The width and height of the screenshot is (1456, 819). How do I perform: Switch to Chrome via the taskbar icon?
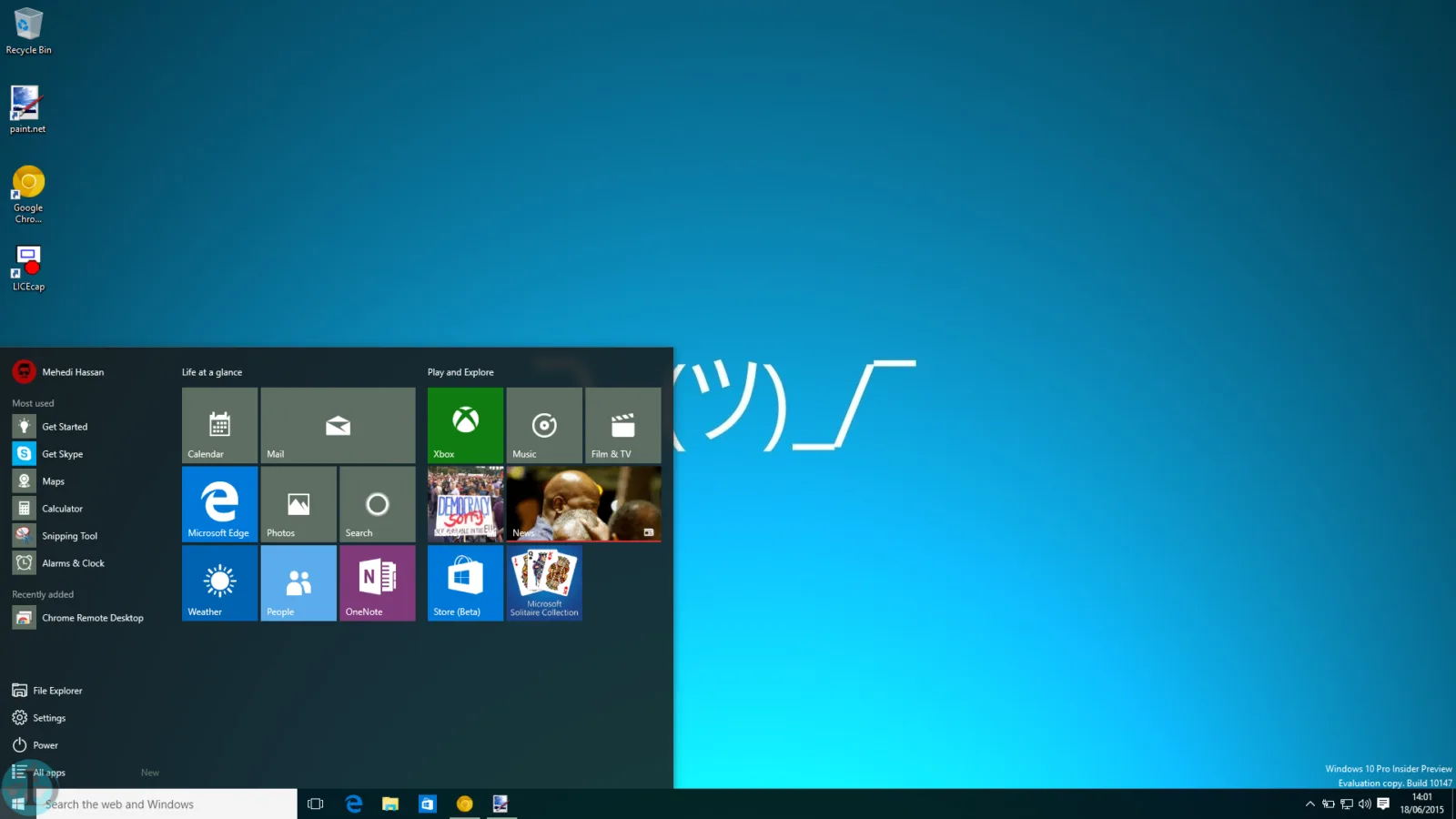pos(465,804)
